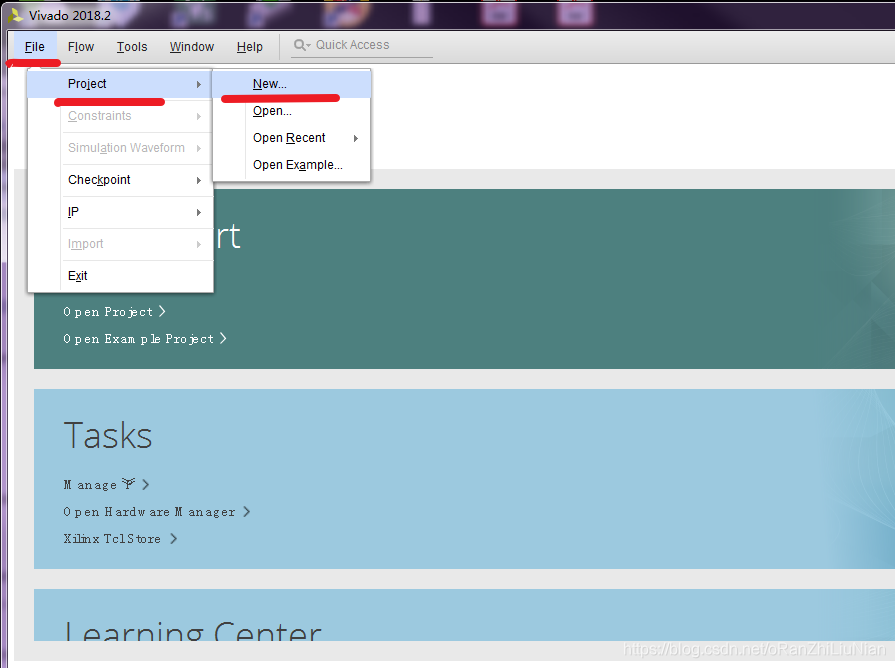
Task: Select the Project submenu entry
Action: [120, 84]
